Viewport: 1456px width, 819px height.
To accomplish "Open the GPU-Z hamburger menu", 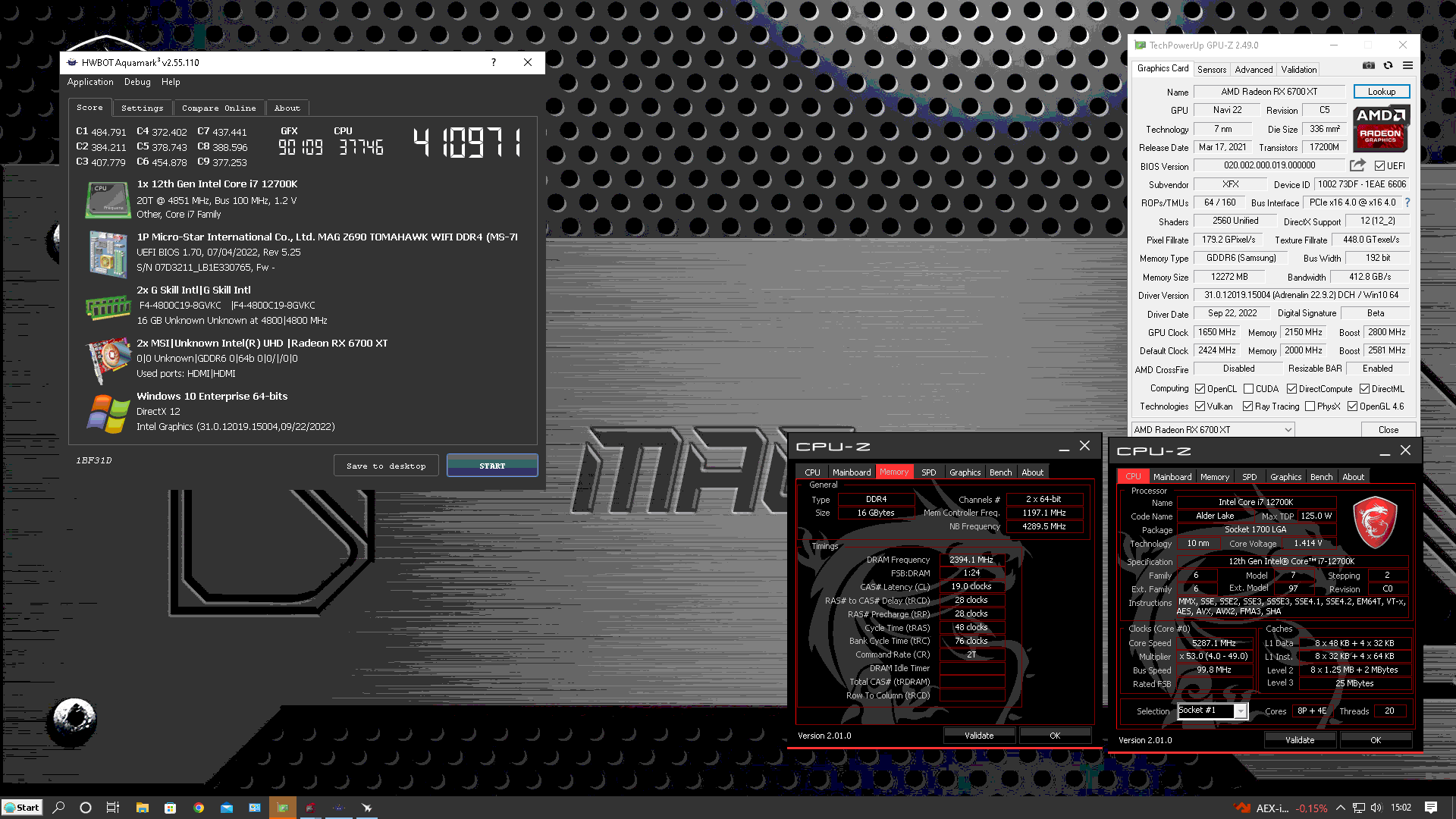I will (x=1407, y=66).
